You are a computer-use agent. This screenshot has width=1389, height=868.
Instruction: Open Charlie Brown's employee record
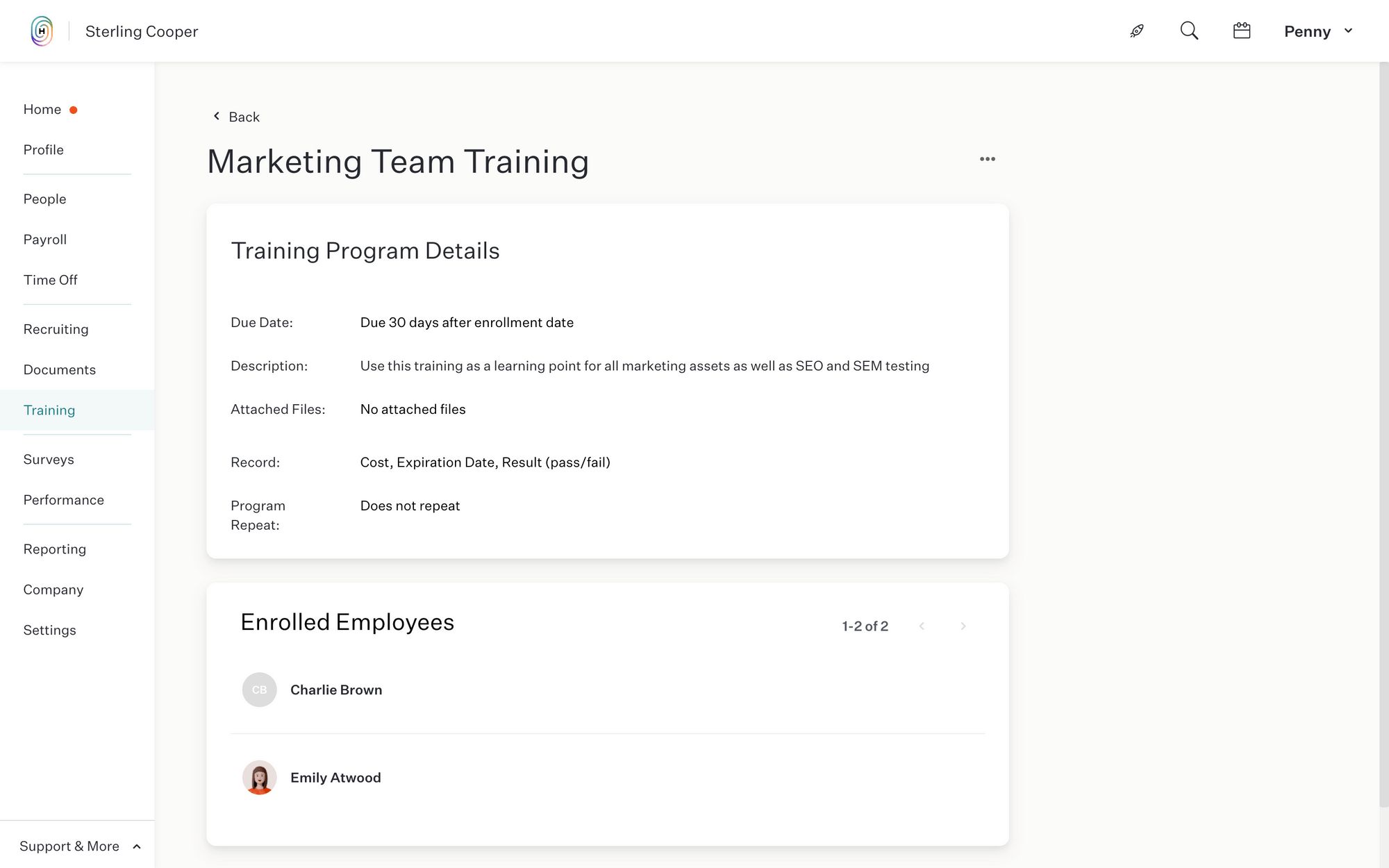coord(336,690)
